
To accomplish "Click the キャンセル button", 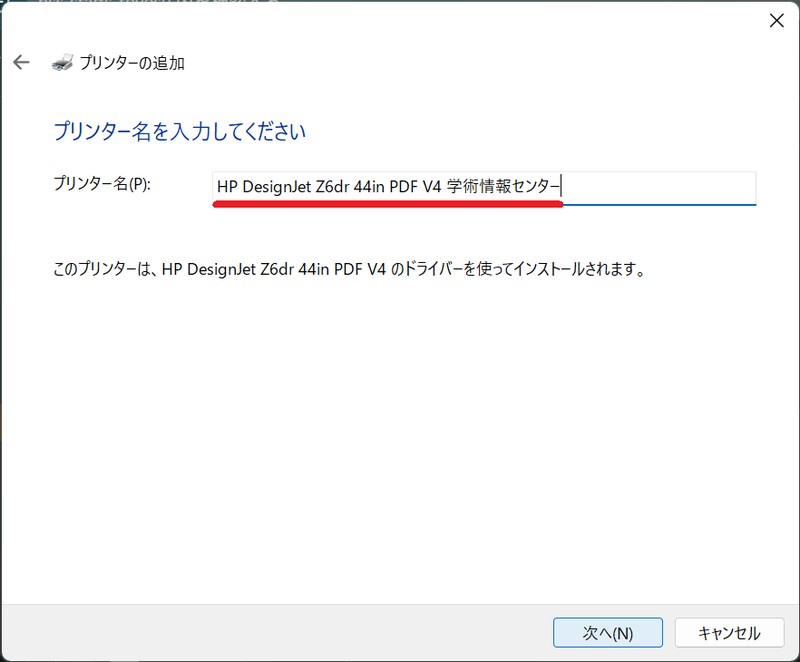I will [x=729, y=632].
